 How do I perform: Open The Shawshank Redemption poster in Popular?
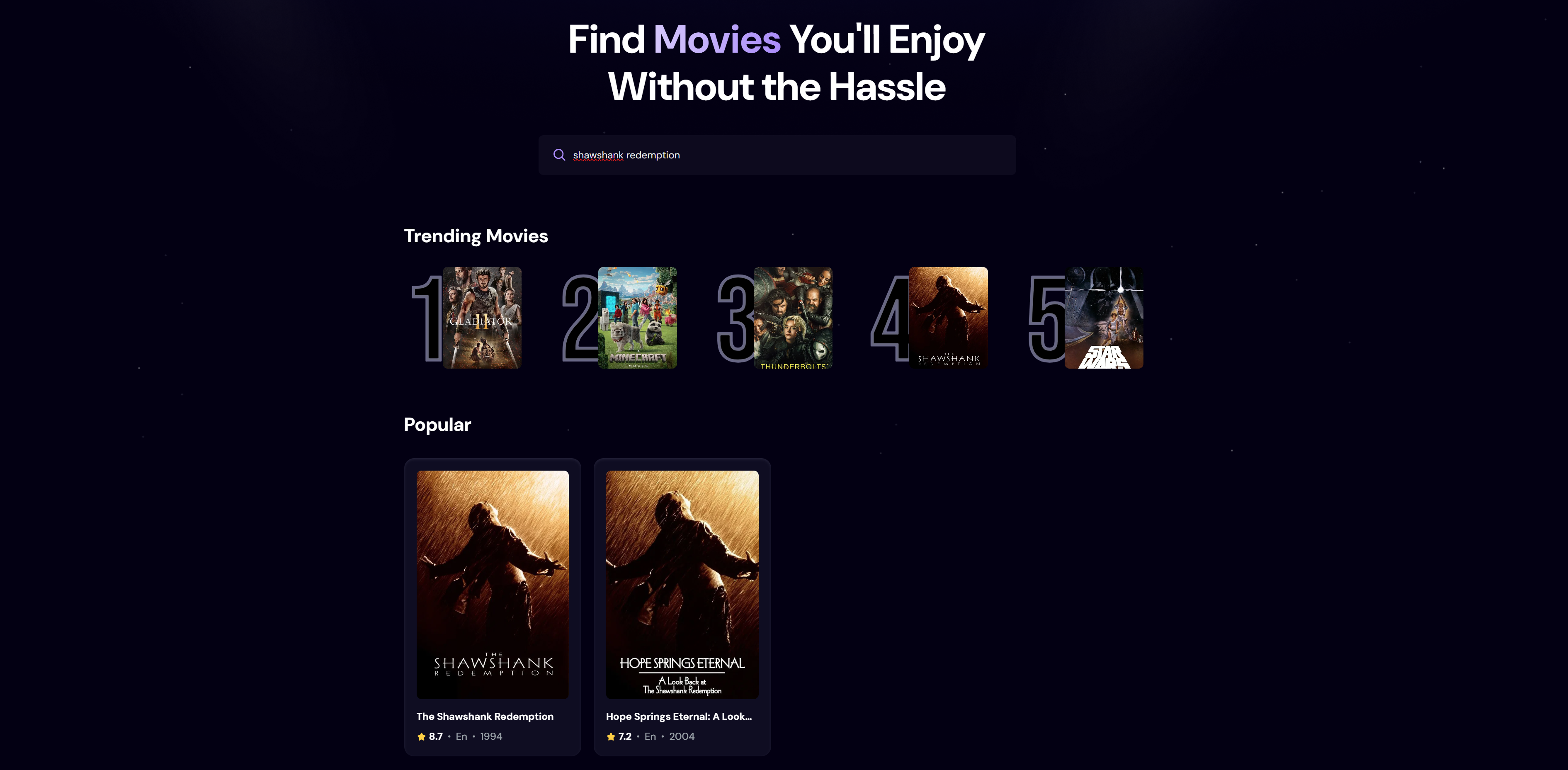click(493, 584)
